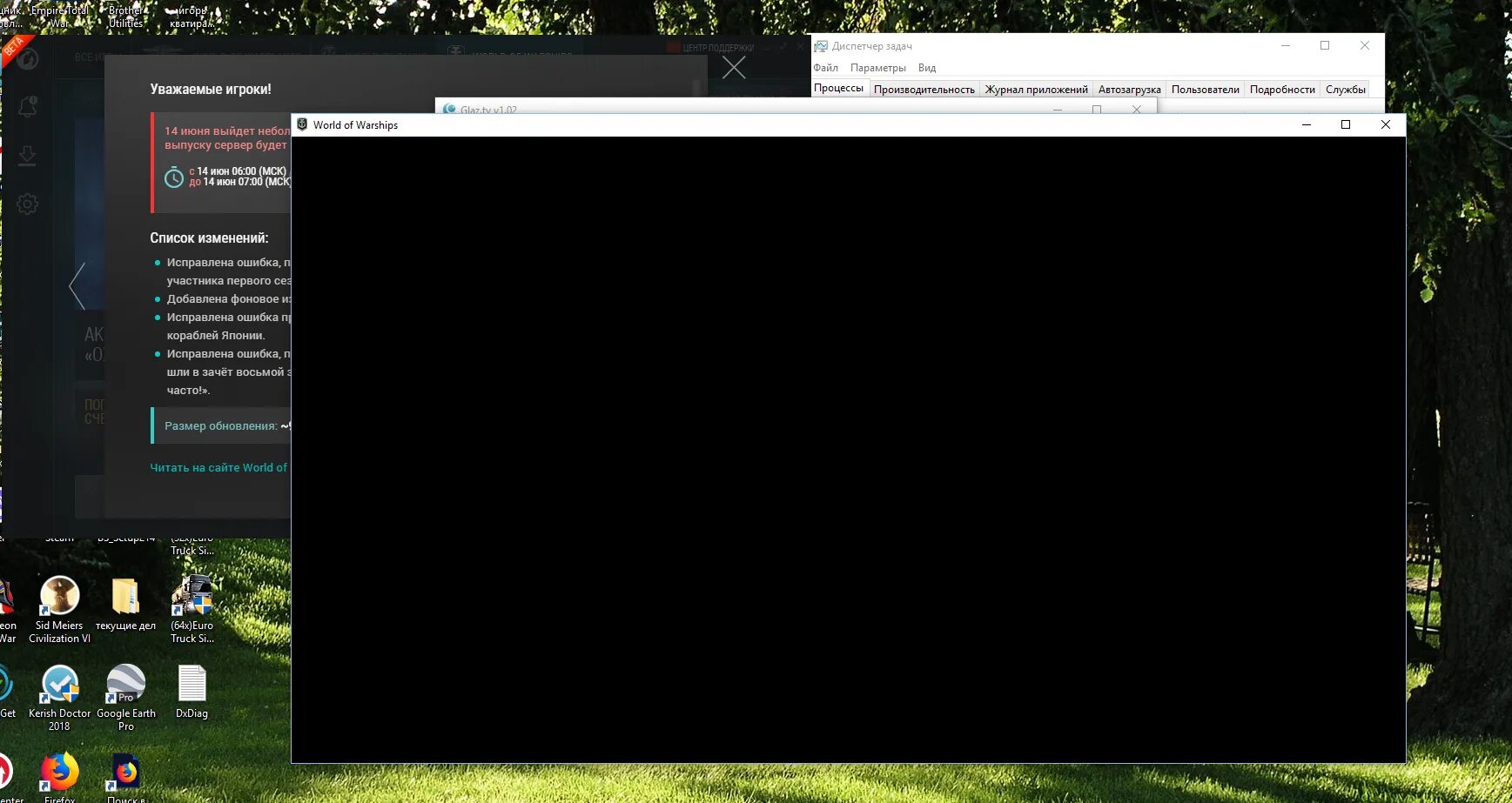Select (64x)Euro Truck Simulator desktop shortcut
Image resolution: width=1512 pixels, height=803 pixels.
coord(192,610)
